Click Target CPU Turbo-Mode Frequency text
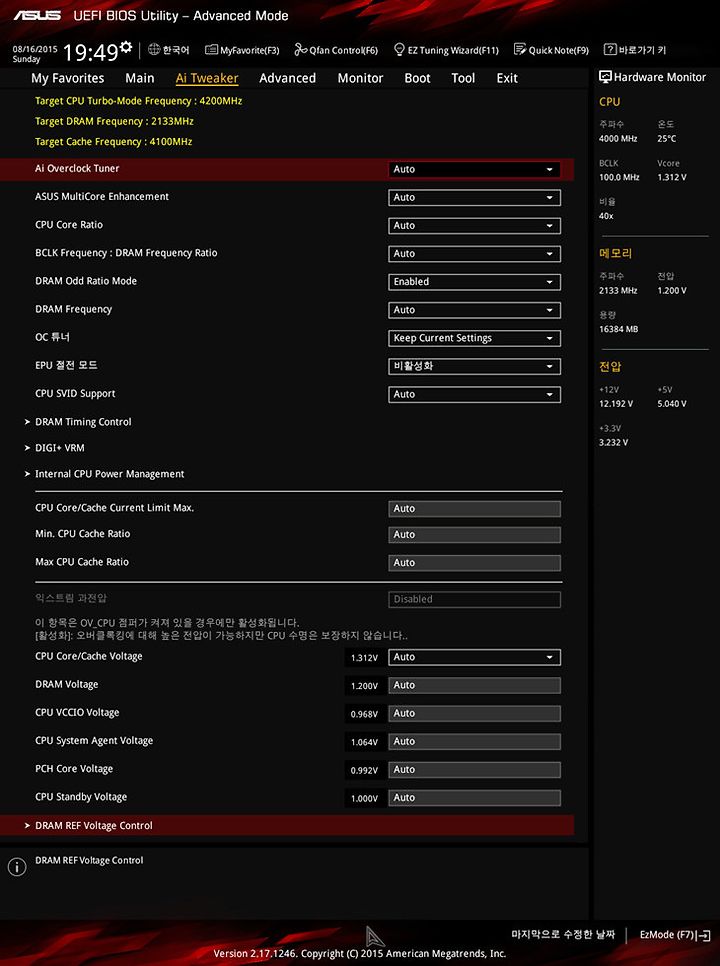Screen dimensions: 720x966 [x=139, y=100]
